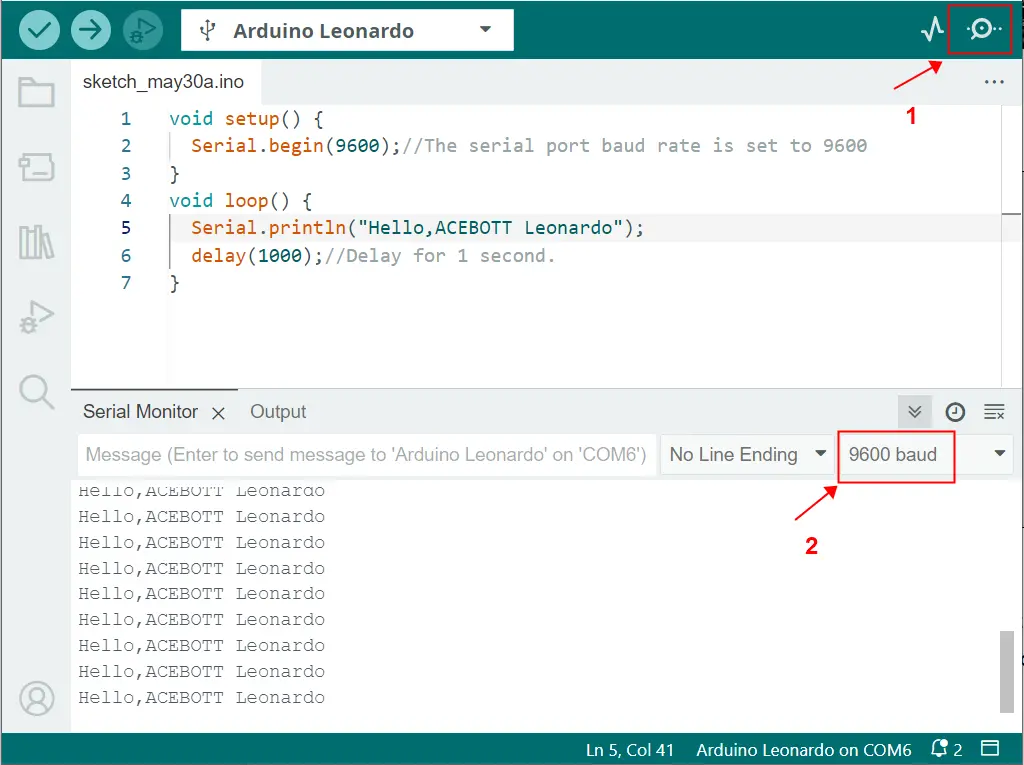The height and width of the screenshot is (765, 1024).
Task: Open the 9600 baud rate dropdown
Action: click(925, 454)
